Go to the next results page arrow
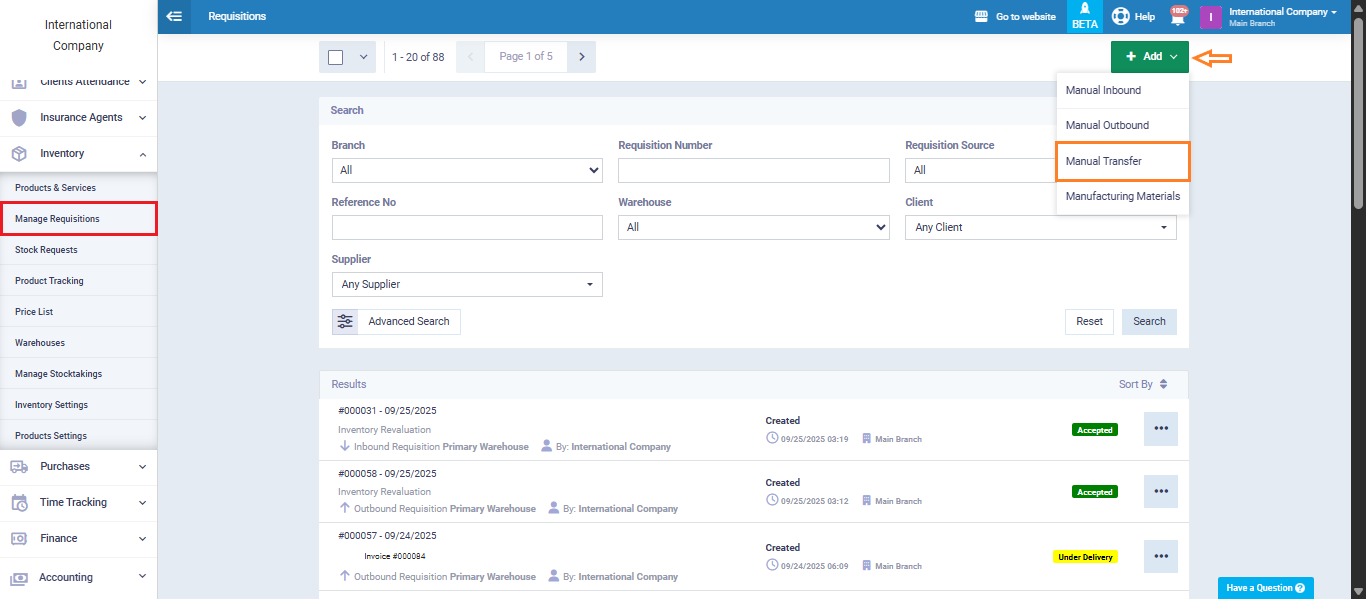The image size is (1366, 599). 581,57
